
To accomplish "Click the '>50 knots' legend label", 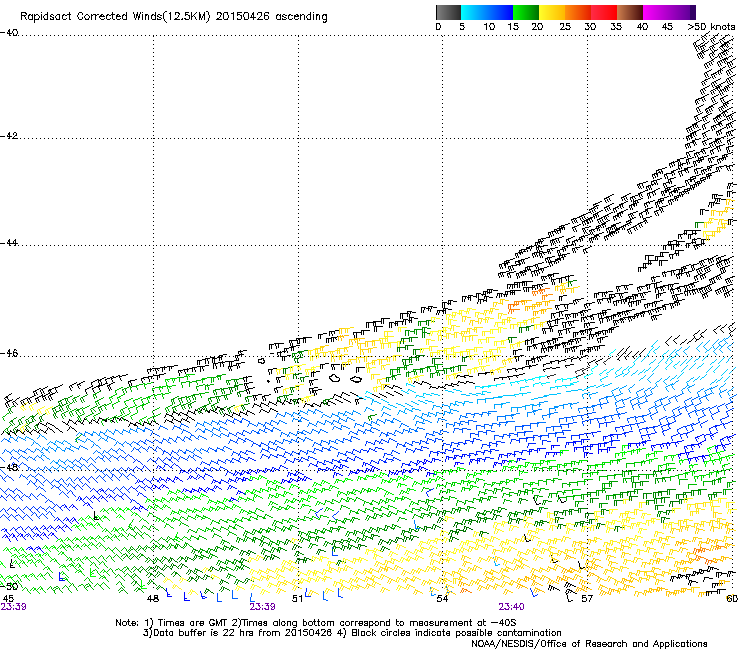I will [x=712, y=27].
